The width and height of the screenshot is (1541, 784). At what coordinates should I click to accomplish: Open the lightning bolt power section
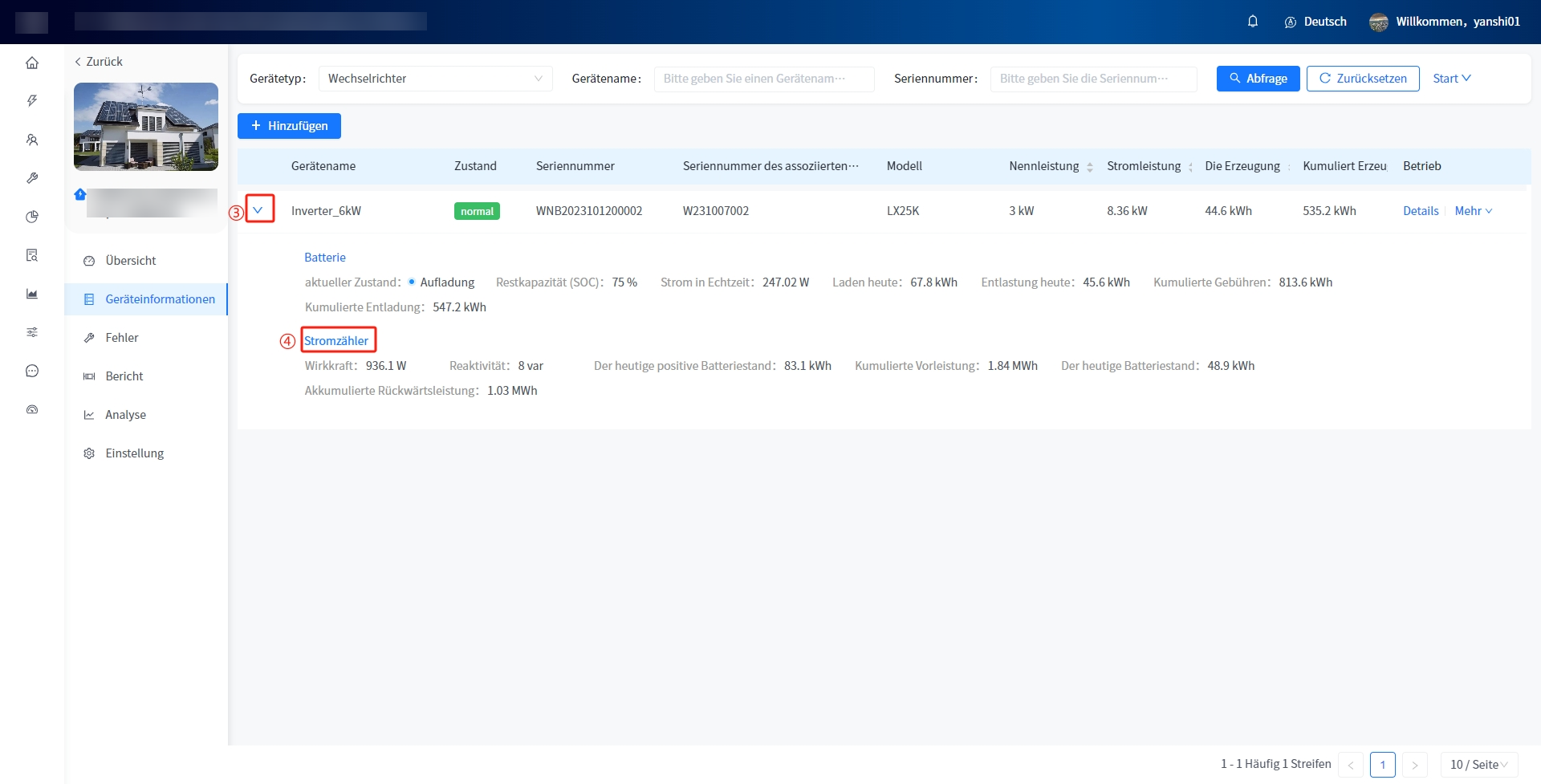point(32,101)
